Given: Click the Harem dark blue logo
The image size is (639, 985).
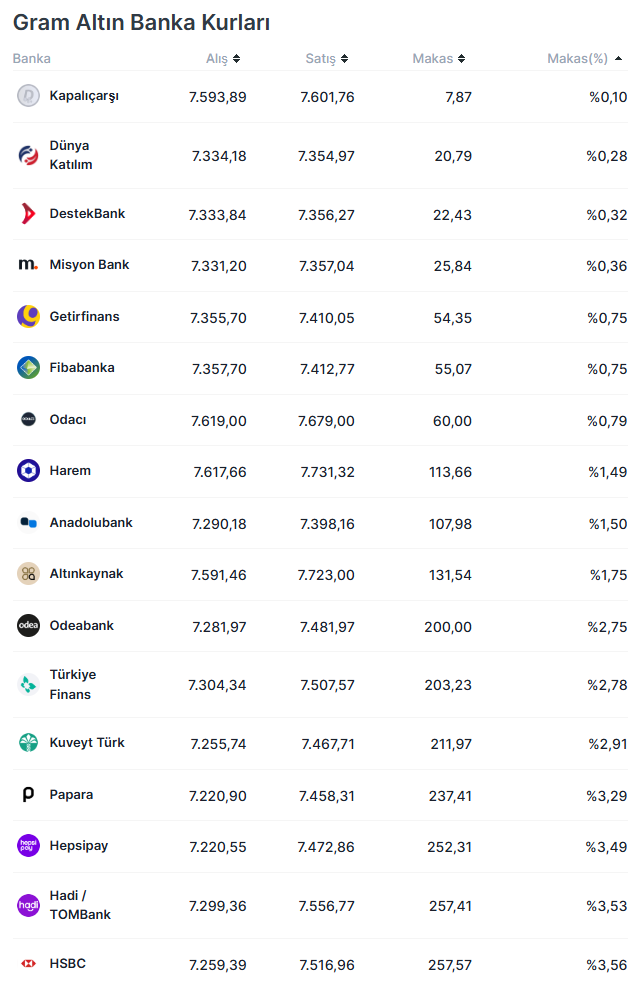Looking at the screenshot, I should 28,470.
